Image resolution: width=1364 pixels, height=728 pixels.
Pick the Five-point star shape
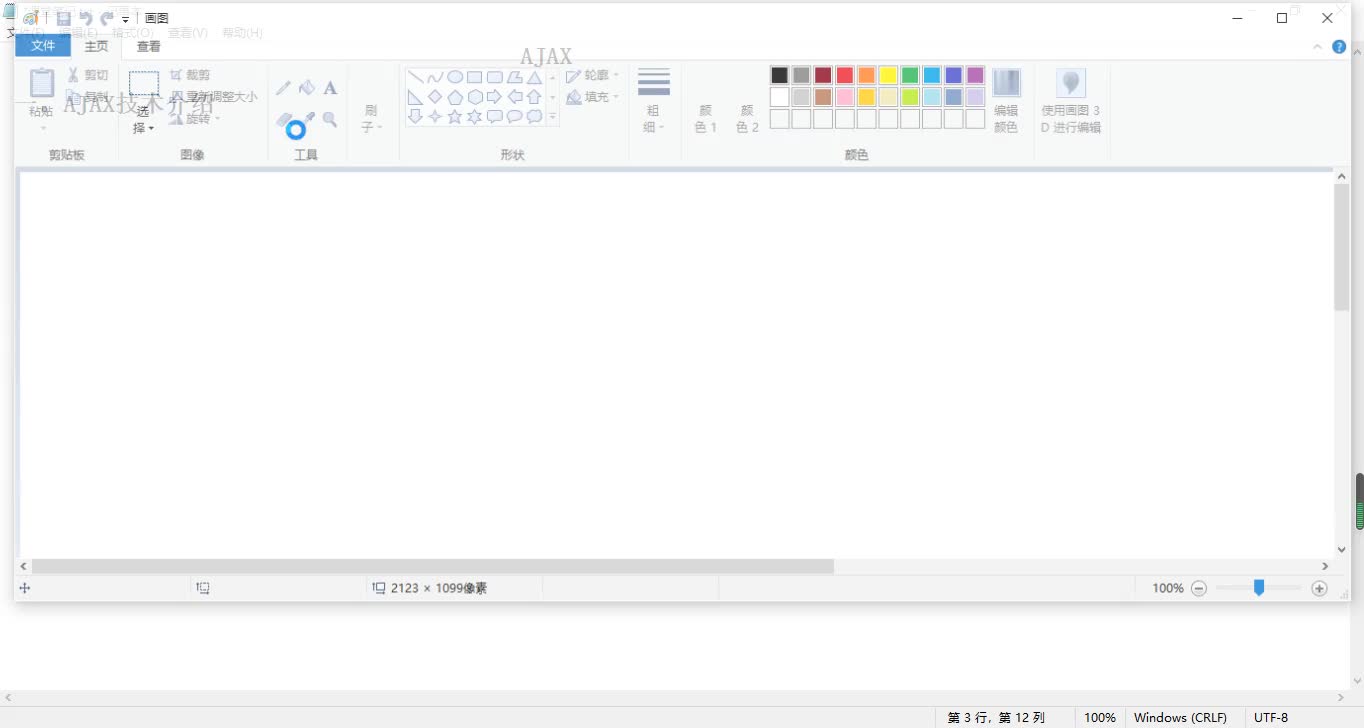[x=455, y=117]
